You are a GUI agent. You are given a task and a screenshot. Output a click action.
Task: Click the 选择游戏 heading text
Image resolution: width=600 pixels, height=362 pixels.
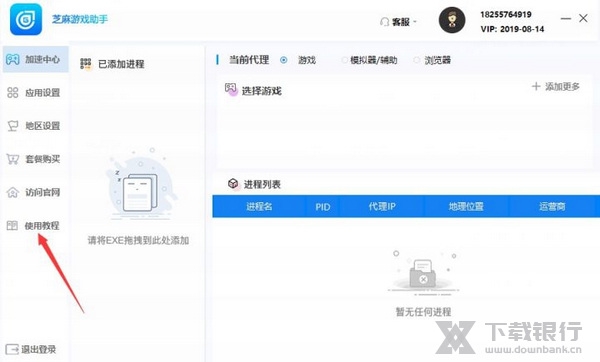click(261, 91)
